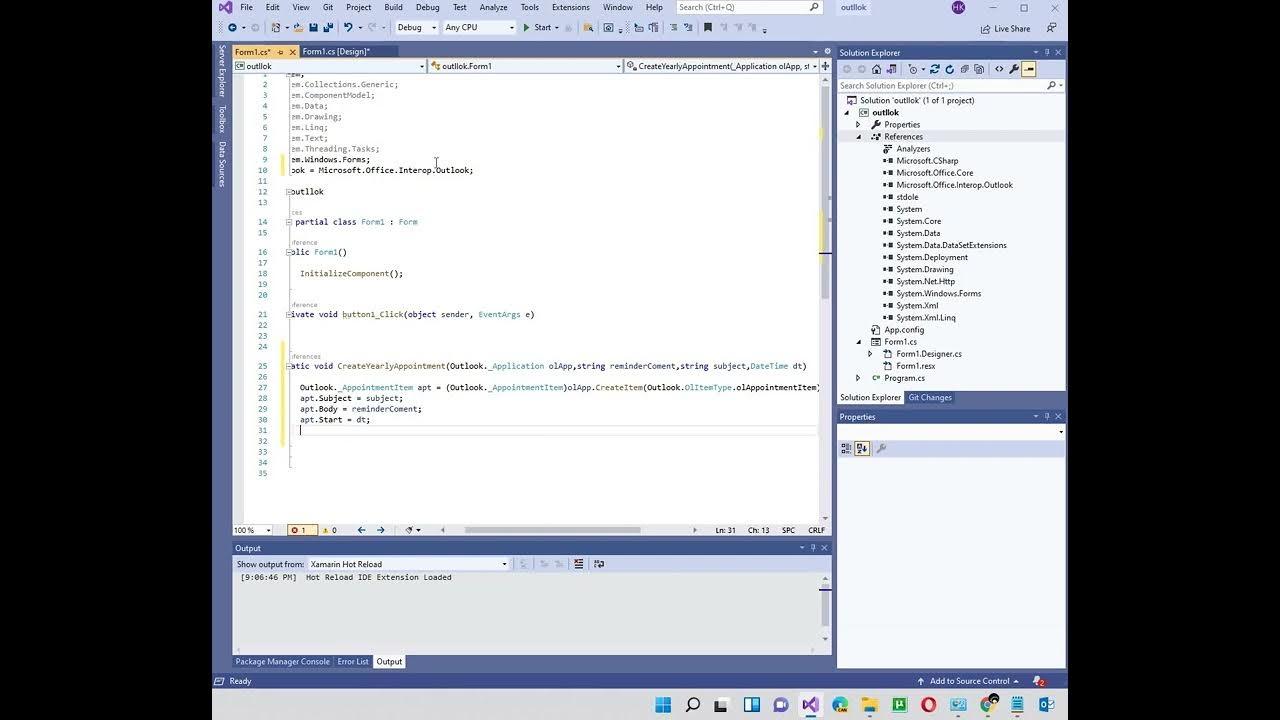The image size is (1280, 720).
Task: Open the Analyze menu
Action: tap(493, 7)
